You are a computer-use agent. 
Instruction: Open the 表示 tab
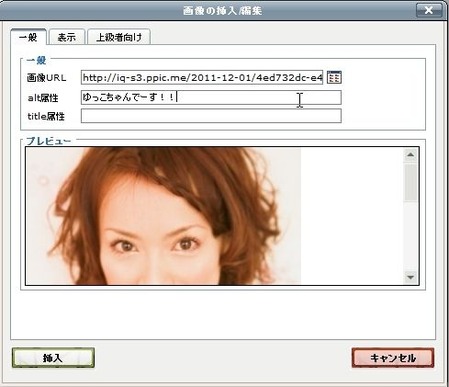click(x=67, y=37)
